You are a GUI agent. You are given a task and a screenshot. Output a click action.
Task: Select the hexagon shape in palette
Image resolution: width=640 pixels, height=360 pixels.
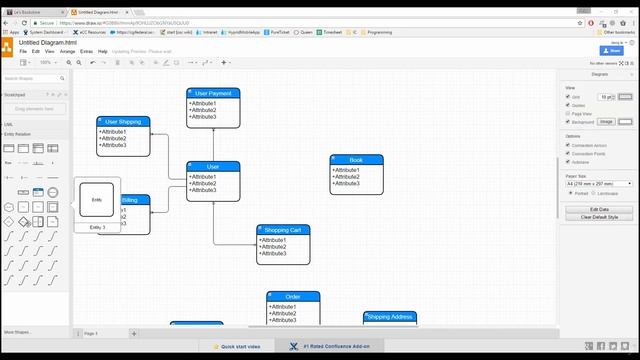(x=9, y=207)
